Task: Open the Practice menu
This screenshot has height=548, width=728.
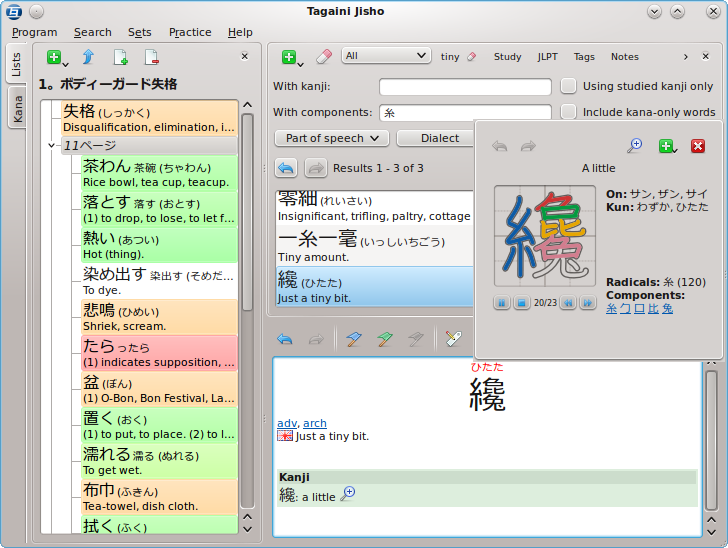Action: [190, 32]
